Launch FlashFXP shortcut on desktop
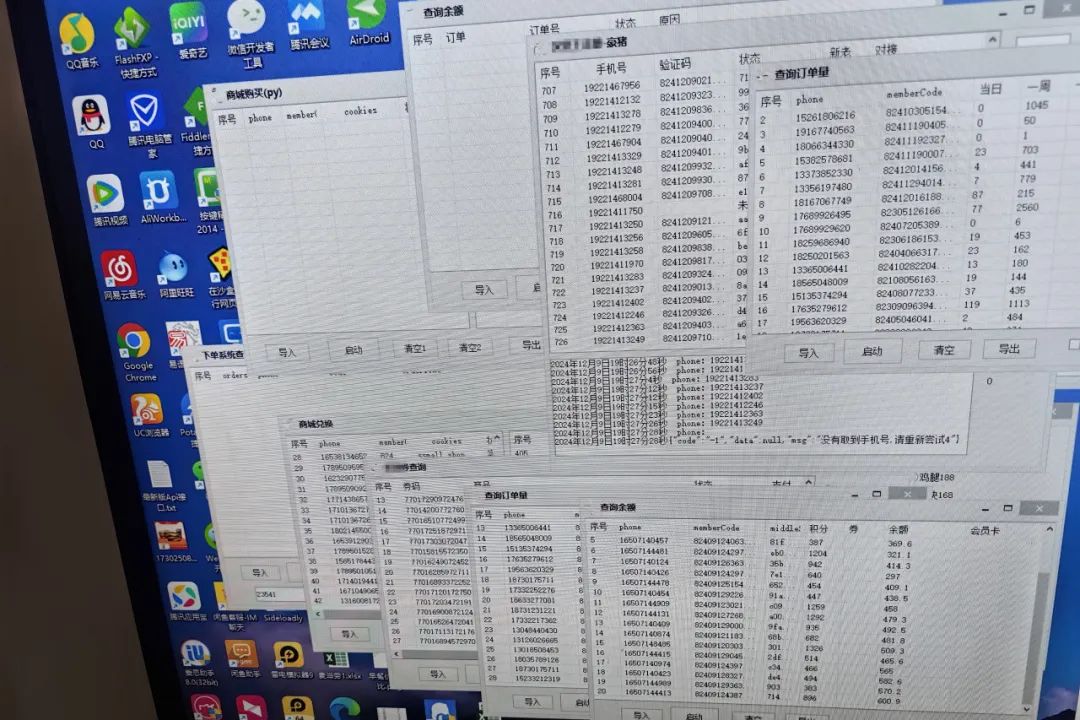 (131, 30)
